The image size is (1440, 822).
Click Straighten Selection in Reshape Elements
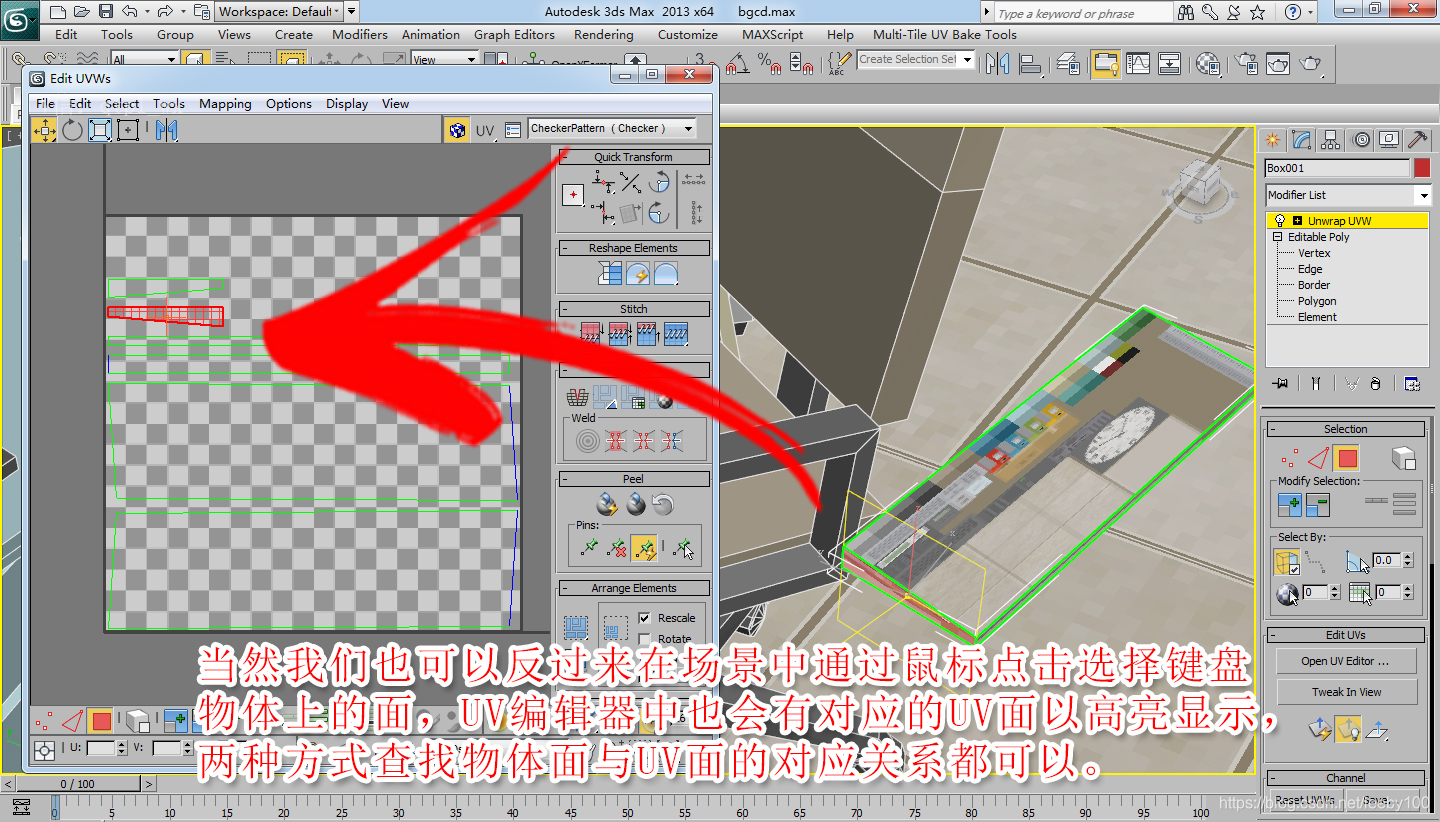(609, 272)
